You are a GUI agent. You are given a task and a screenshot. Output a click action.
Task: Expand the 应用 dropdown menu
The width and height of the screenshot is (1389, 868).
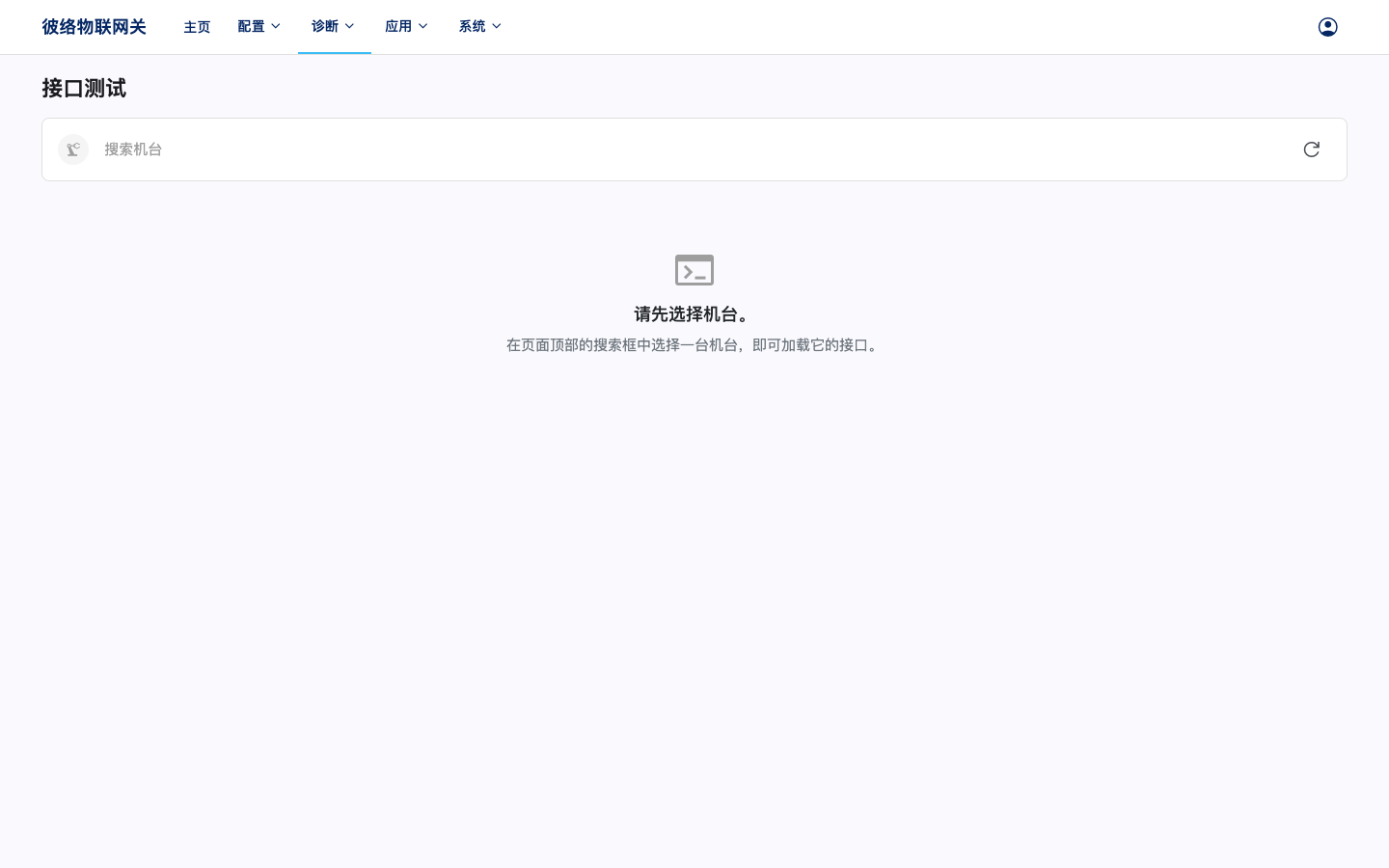click(x=407, y=27)
